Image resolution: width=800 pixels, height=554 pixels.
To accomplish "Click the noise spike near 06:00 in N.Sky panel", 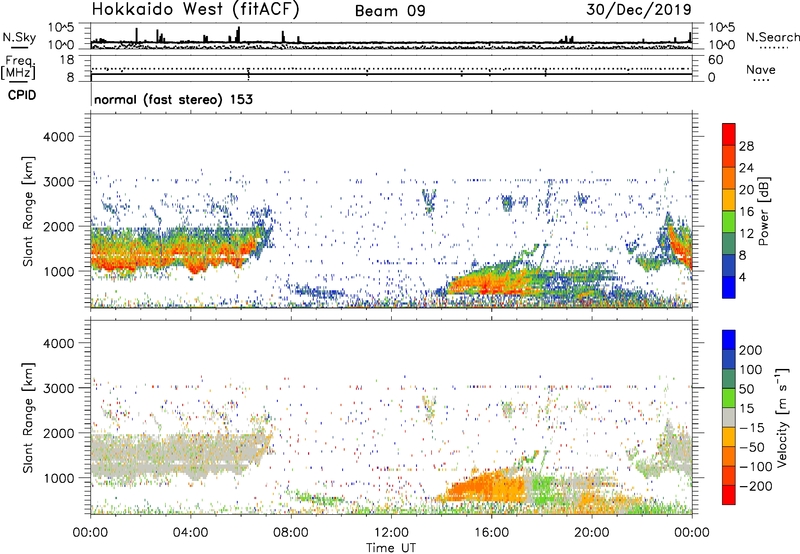I will [x=238, y=35].
